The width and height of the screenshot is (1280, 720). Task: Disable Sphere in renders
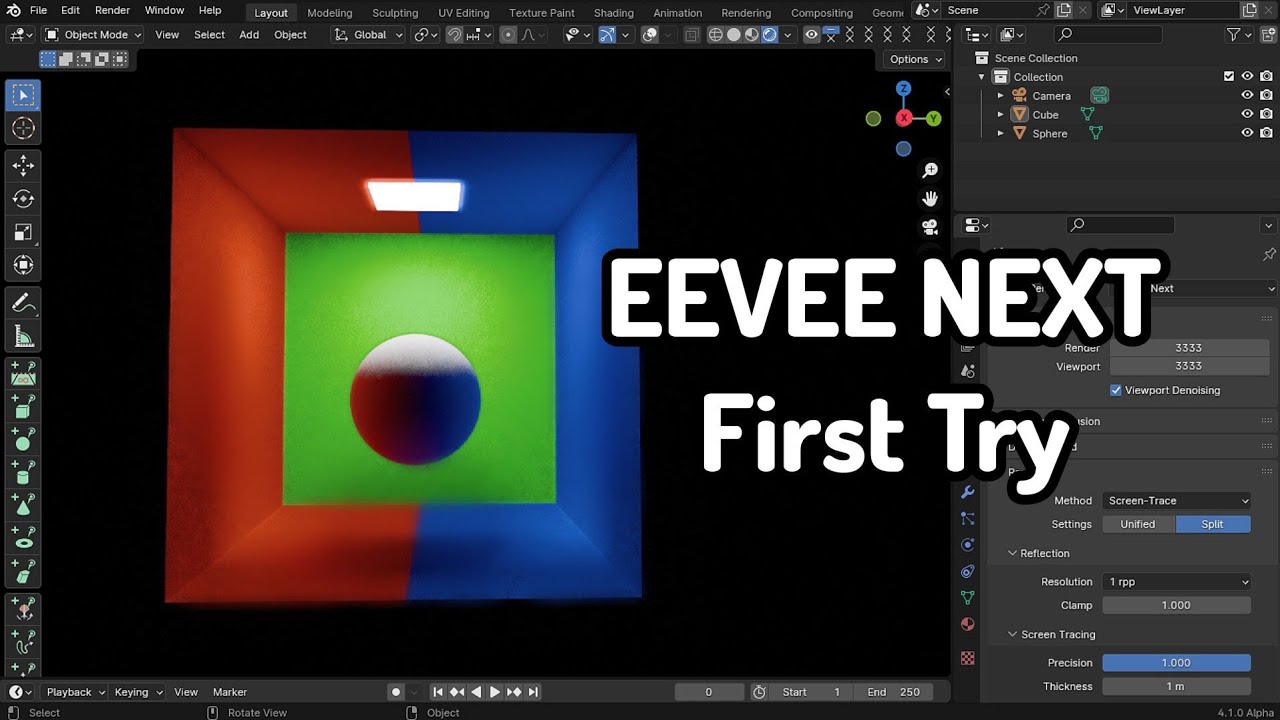pos(1267,134)
